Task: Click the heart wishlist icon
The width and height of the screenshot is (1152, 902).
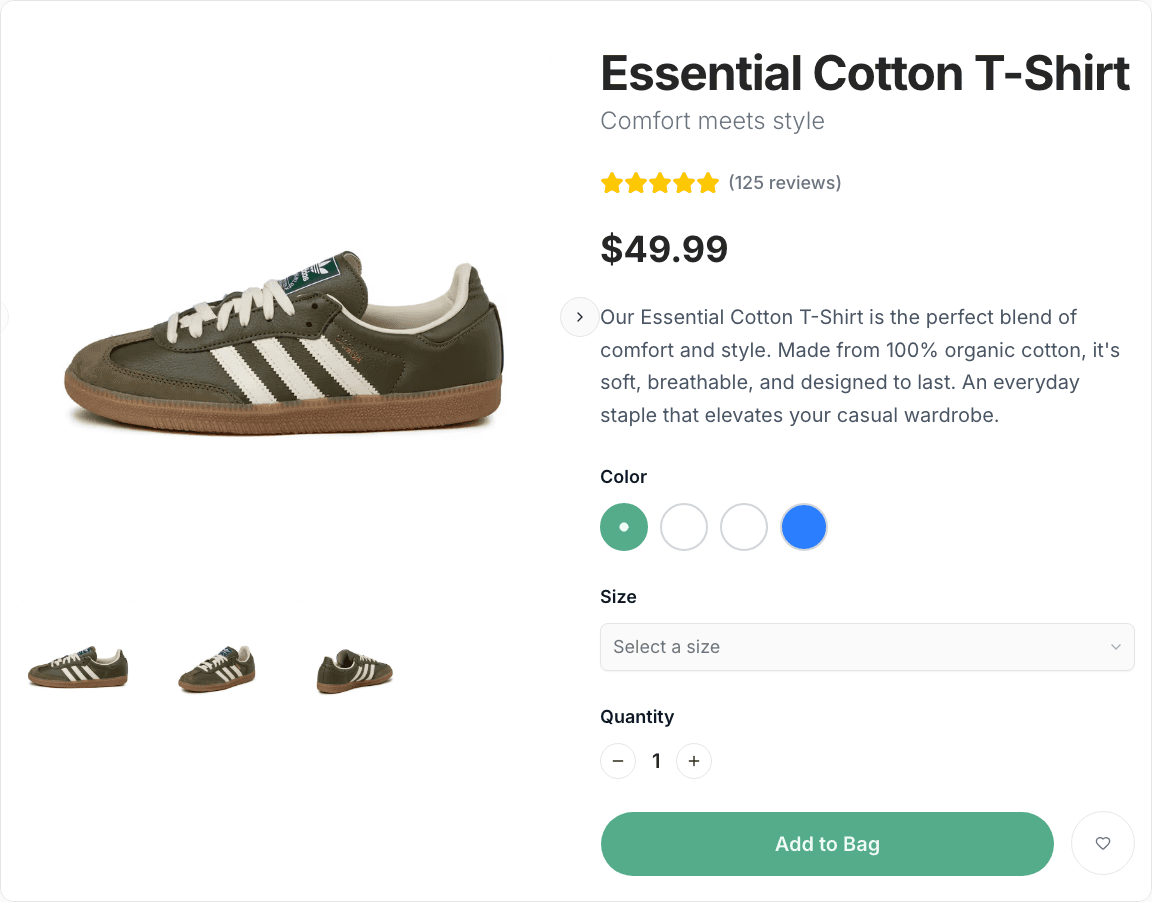Action: point(1103,843)
